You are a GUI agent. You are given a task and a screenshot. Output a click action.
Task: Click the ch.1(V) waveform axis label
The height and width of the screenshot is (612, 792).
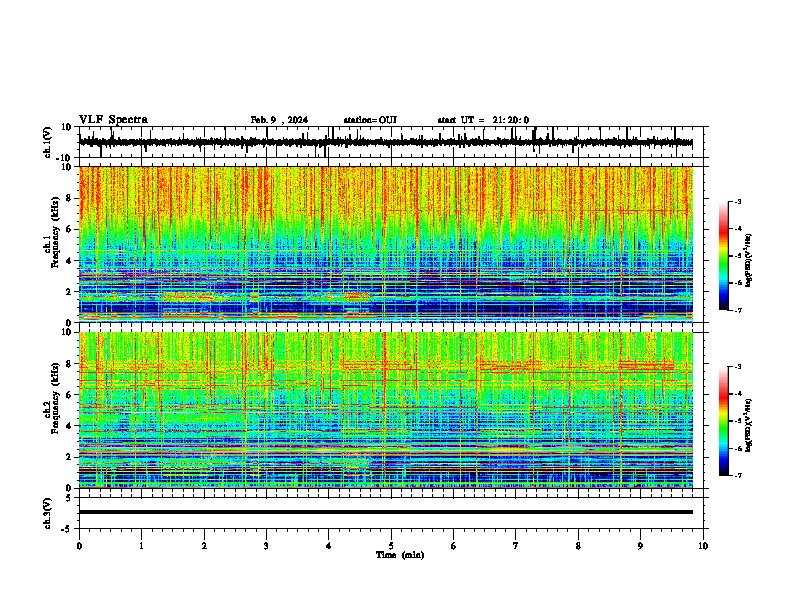[48, 142]
